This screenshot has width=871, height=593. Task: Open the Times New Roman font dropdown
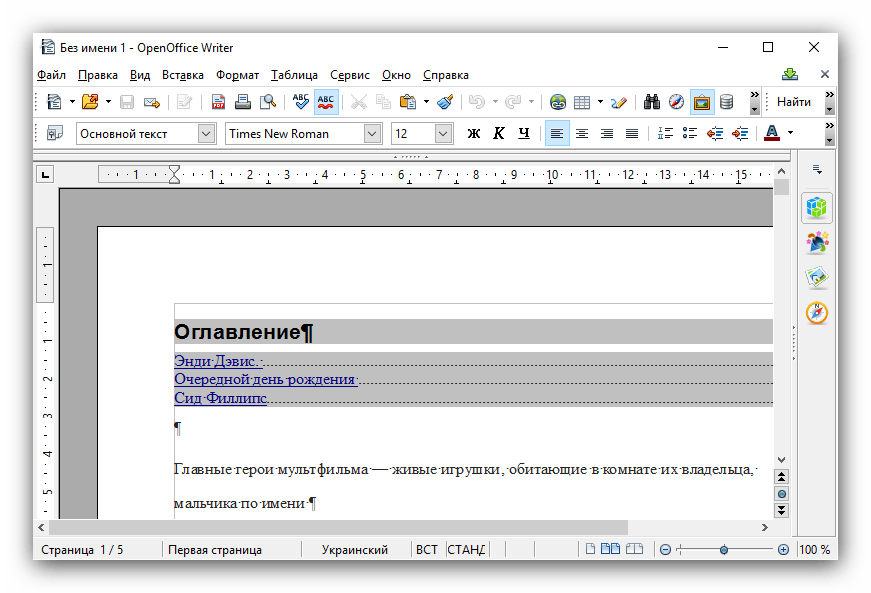pos(372,133)
